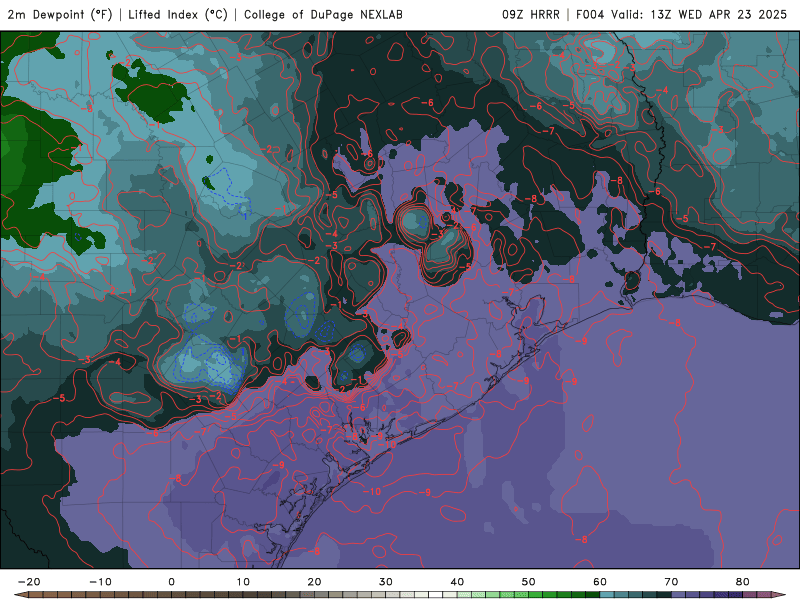Click the '09Z HRRR' model run label
Screen dimensions: 800x600
[531, 14]
